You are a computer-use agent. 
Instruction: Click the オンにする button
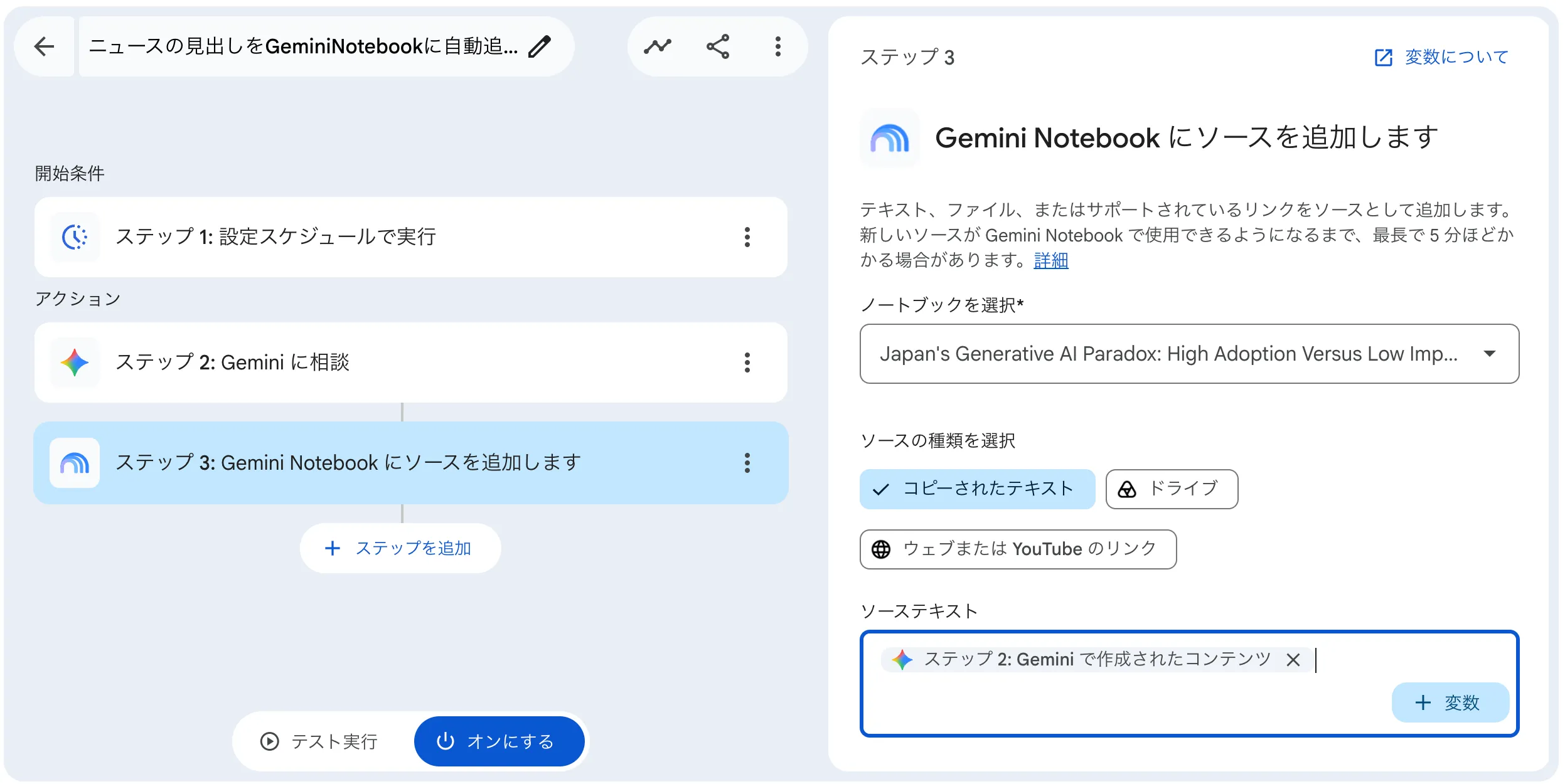point(499,741)
